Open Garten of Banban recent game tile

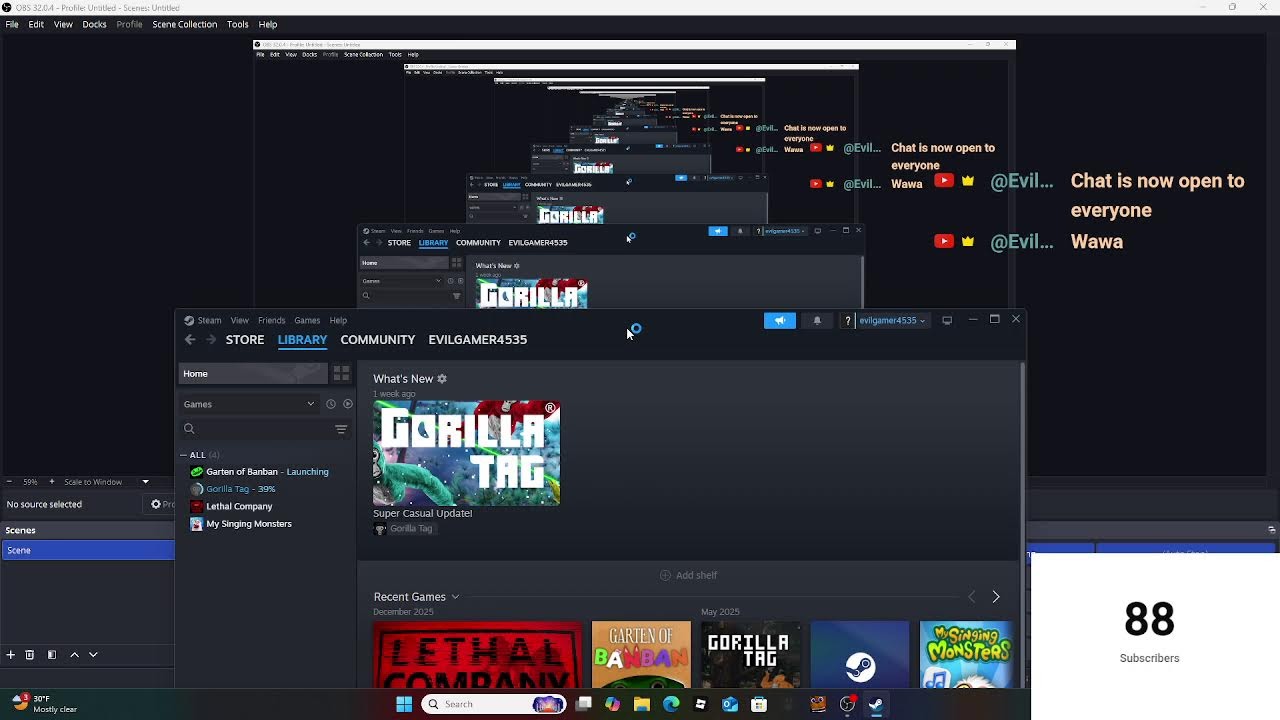[x=641, y=655]
